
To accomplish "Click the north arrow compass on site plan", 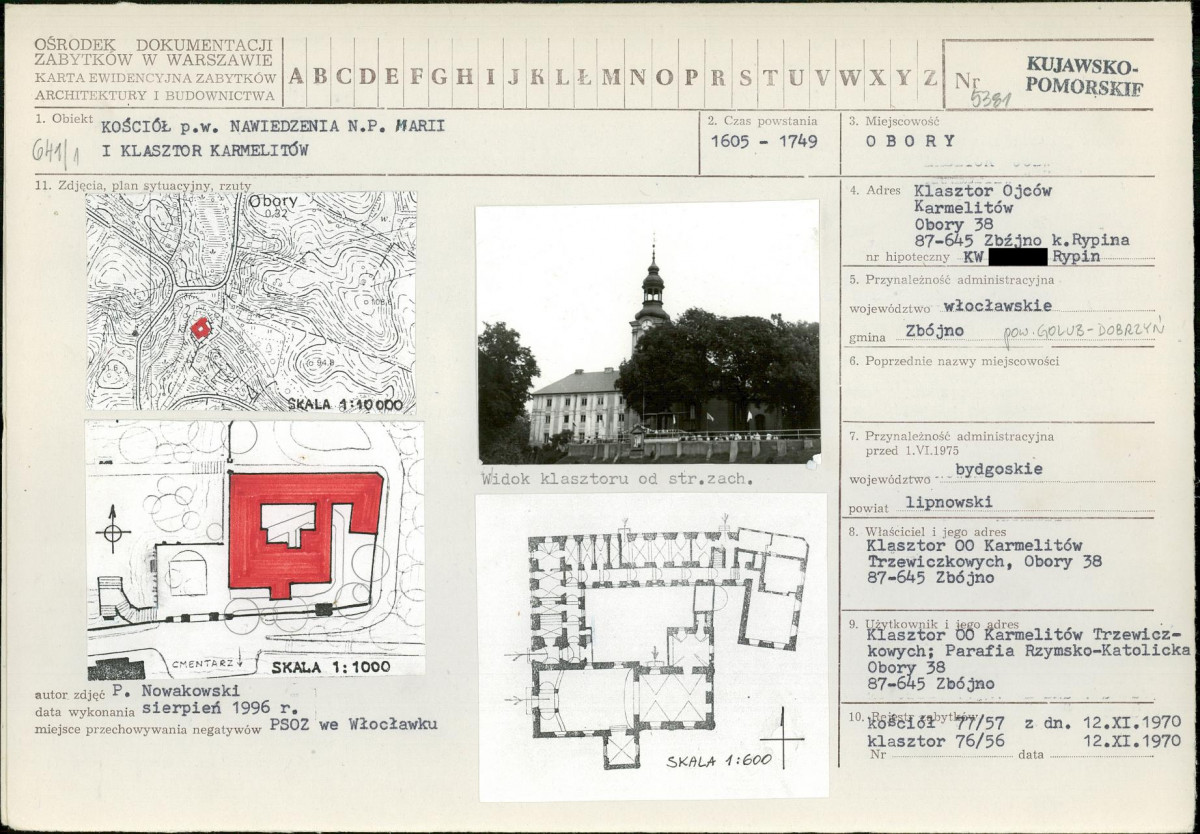I will coord(113,528).
